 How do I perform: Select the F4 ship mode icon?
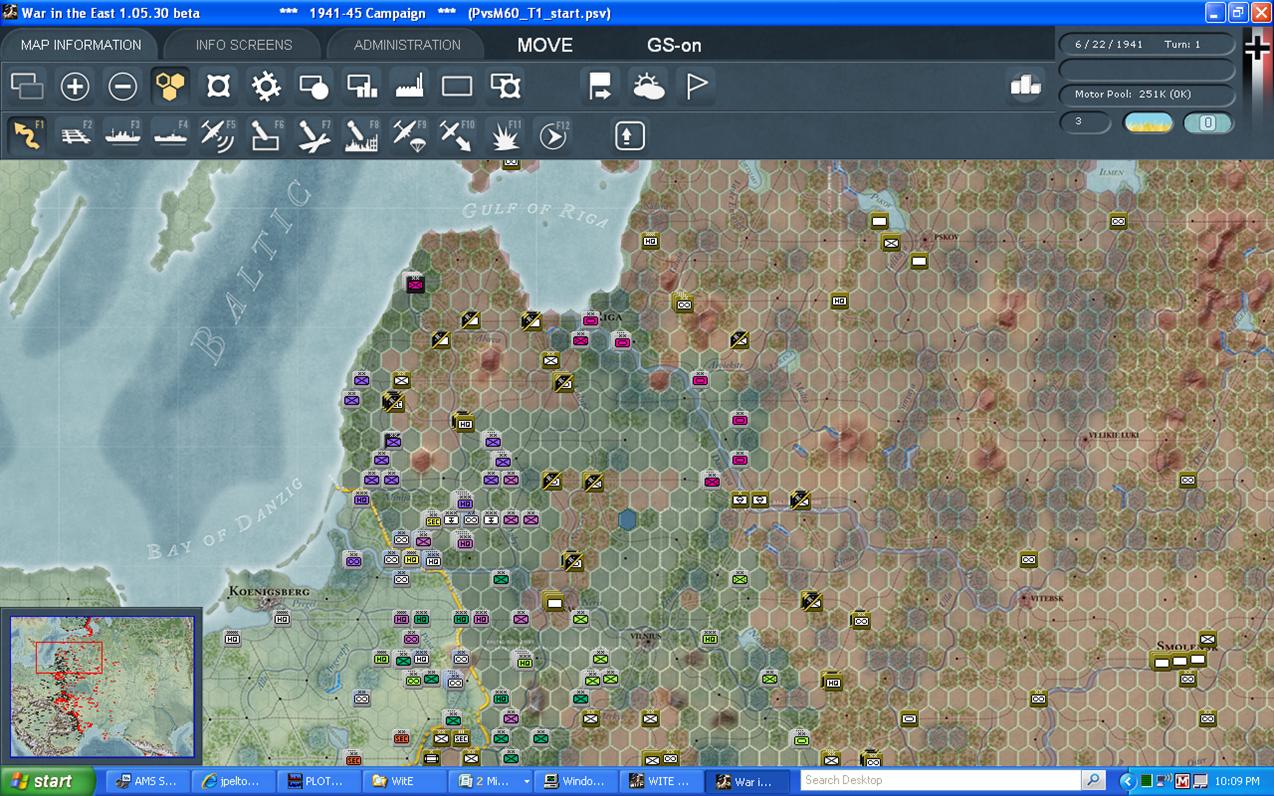pos(171,135)
